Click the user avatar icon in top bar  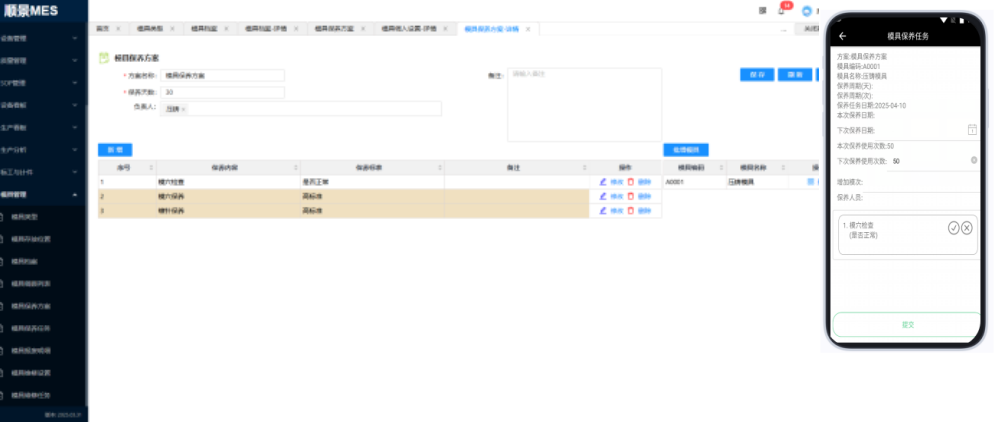click(807, 12)
